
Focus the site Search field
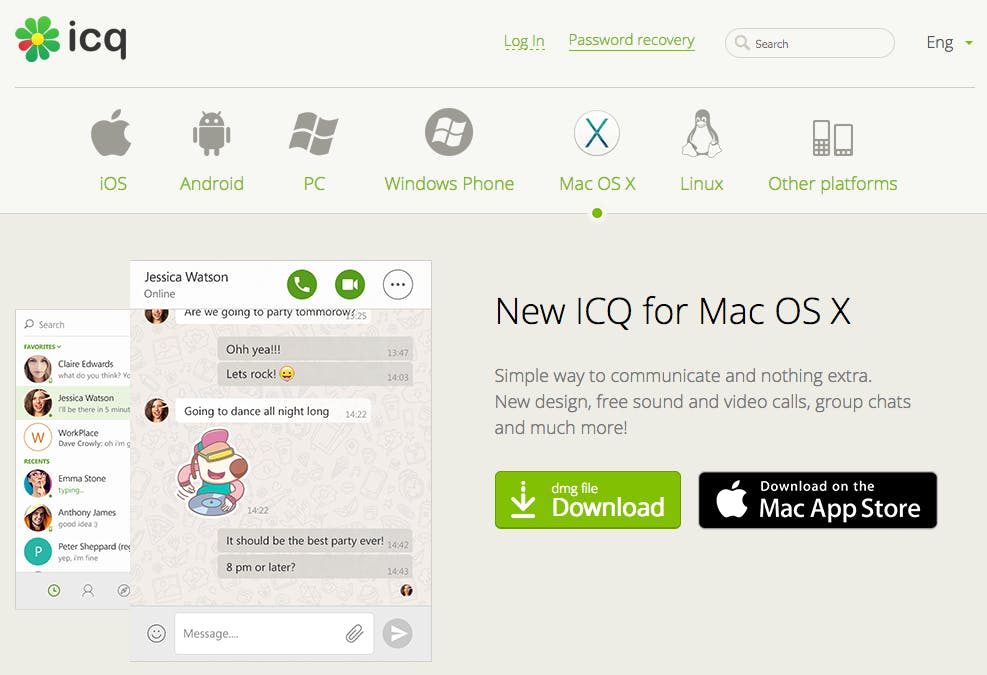pyautogui.click(x=809, y=43)
